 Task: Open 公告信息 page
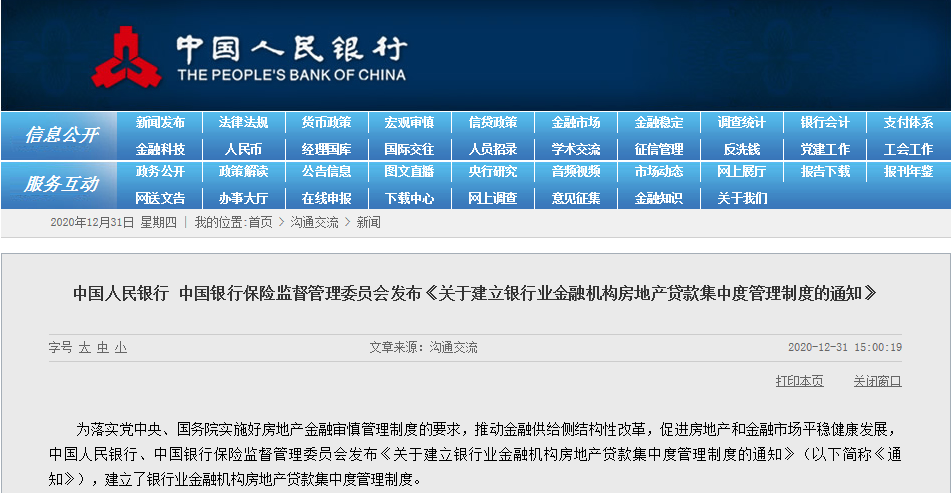[x=326, y=172]
